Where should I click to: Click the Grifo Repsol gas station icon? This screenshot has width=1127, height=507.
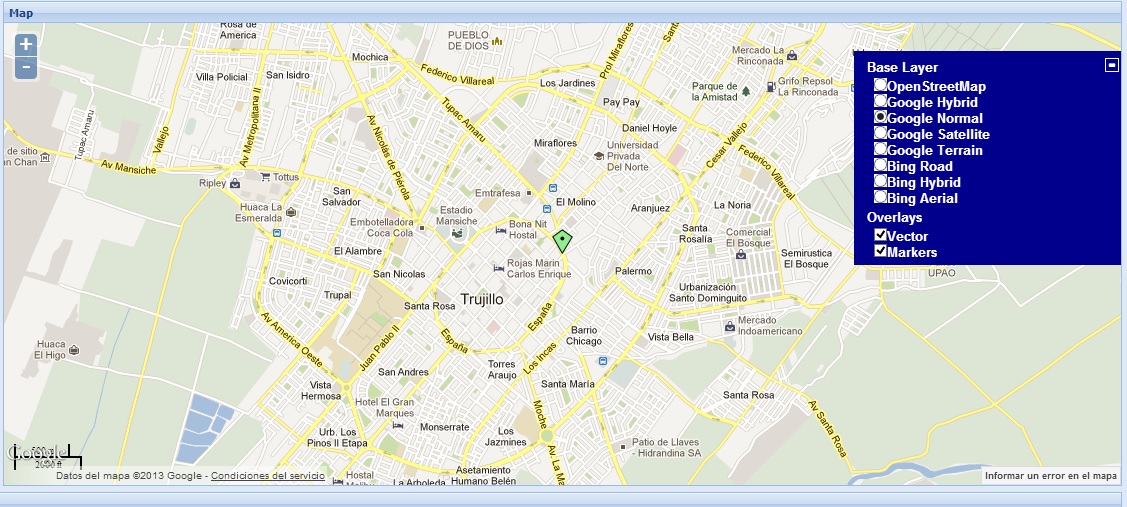coord(770,86)
